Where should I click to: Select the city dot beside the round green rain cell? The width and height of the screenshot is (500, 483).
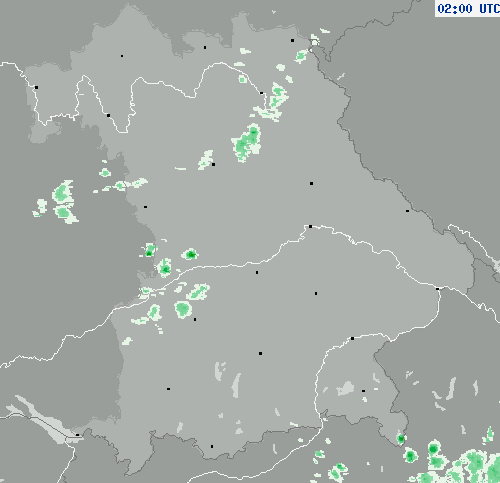195,319
